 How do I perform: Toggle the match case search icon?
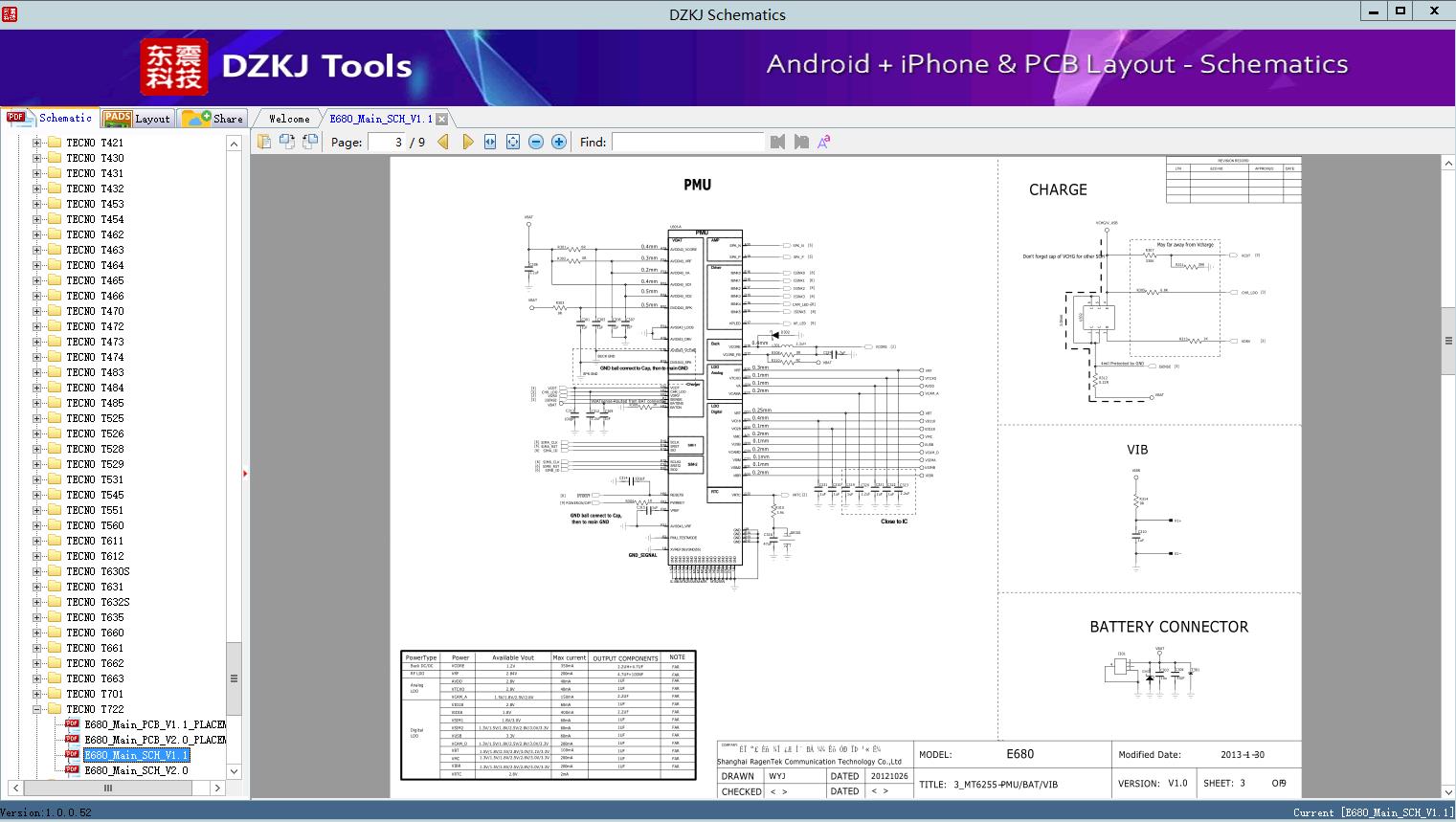tap(823, 142)
